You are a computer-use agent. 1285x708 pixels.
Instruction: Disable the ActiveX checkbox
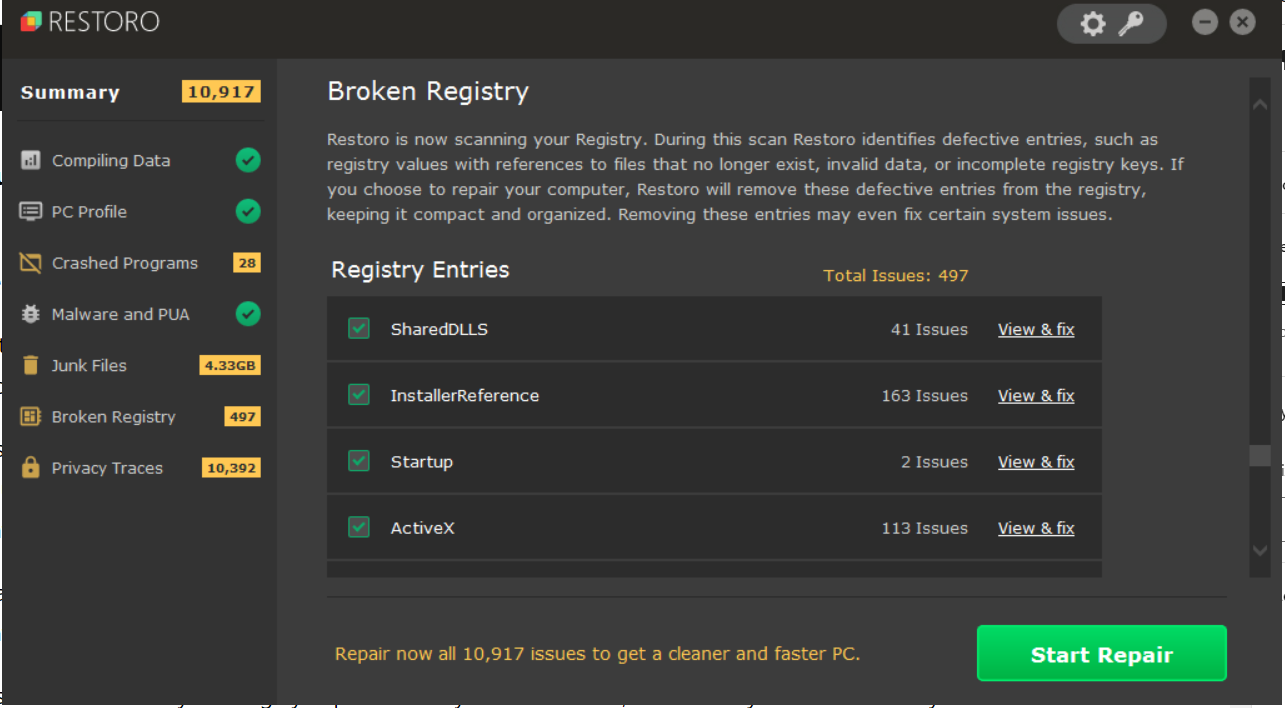tap(359, 527)
